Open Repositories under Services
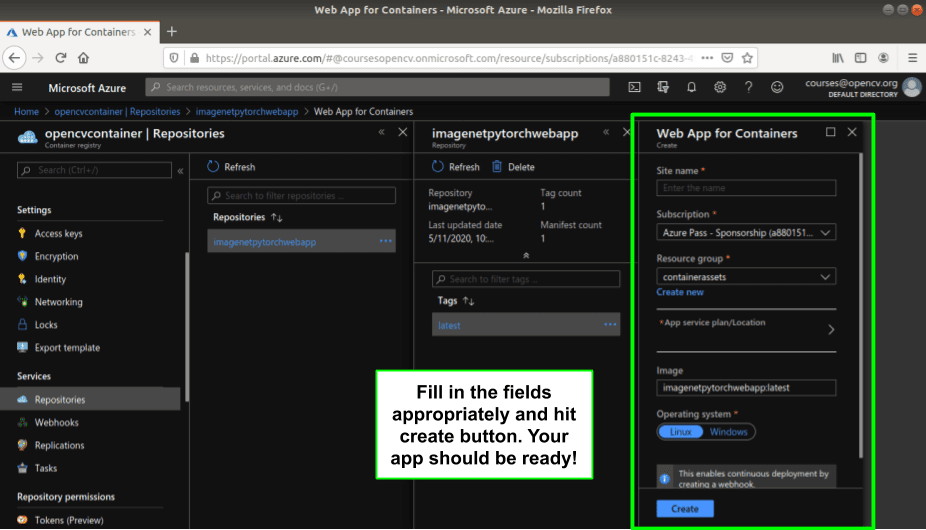The width and height of the screenshot is (926, 530). 90,399
